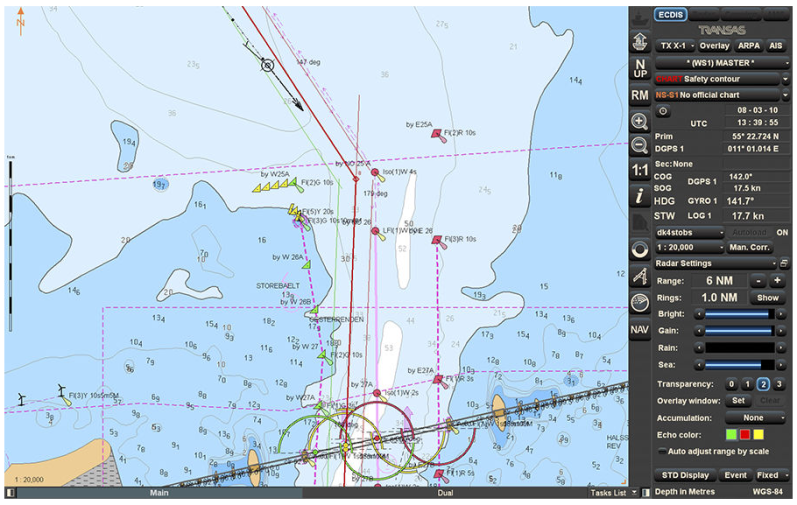The image size is (797, 505).
Task: Toggle chart Autoload ON indicator
Action: coord(782,232)
